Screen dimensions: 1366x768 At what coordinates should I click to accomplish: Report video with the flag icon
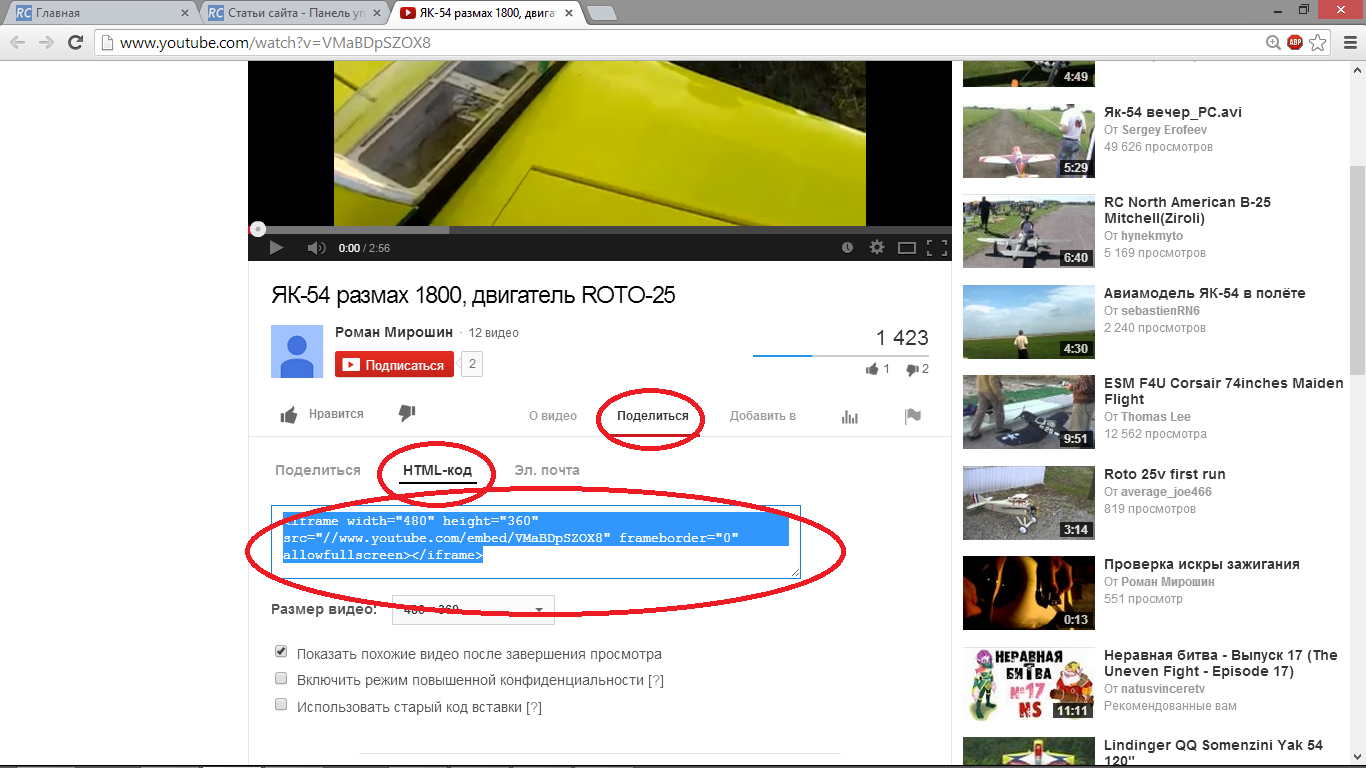(912, 417)
